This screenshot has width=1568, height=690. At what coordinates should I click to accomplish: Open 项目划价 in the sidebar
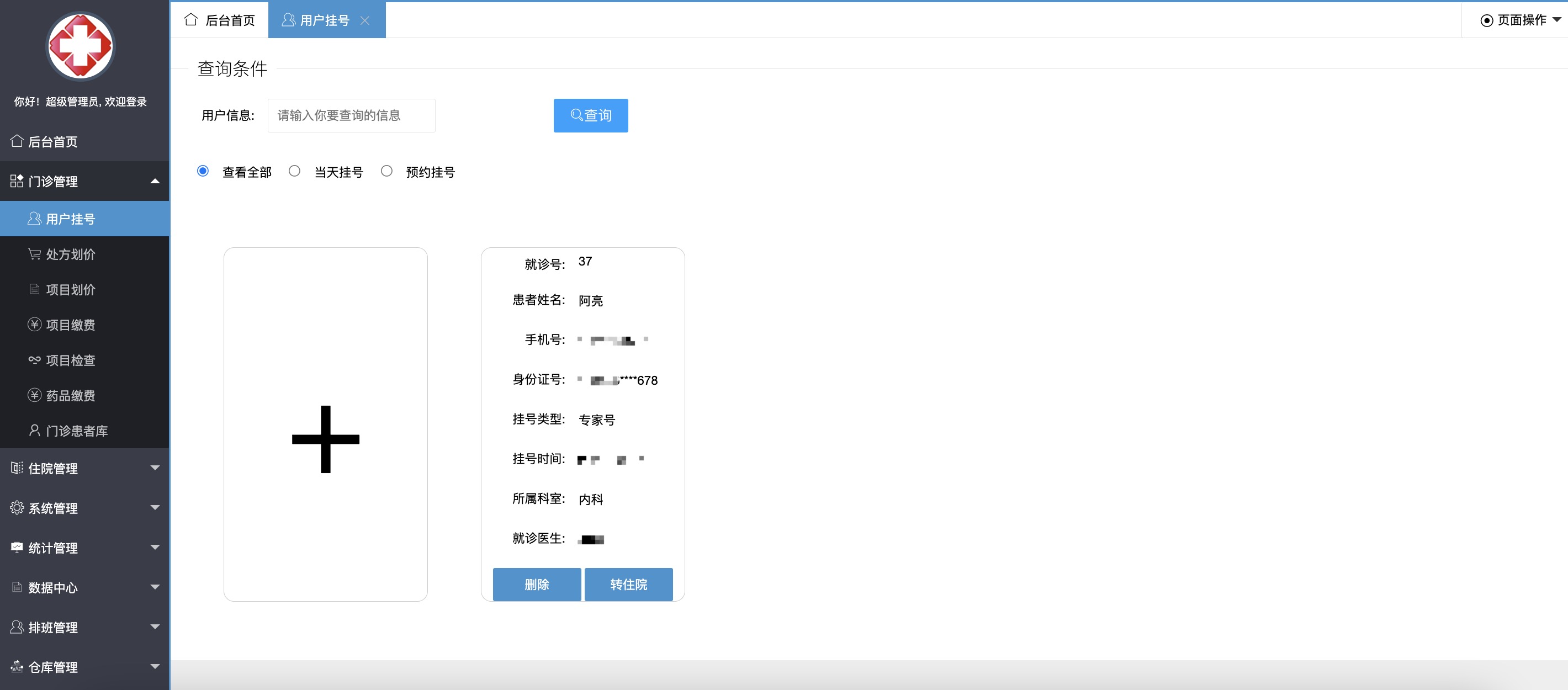coord(84,289)
